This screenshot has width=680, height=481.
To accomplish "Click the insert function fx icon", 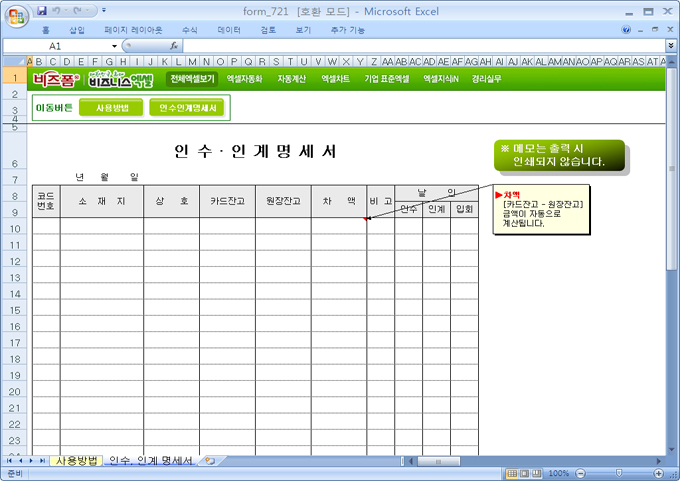I will click(174, 46).
